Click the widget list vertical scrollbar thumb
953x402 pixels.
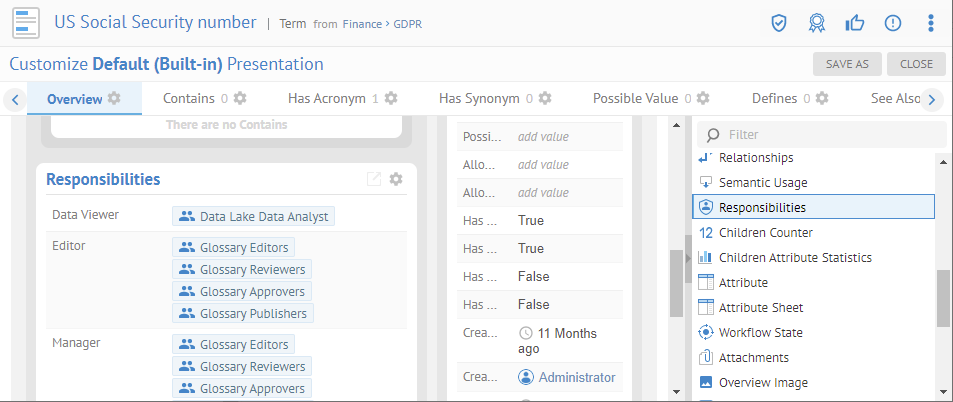(x=943, y=297)
